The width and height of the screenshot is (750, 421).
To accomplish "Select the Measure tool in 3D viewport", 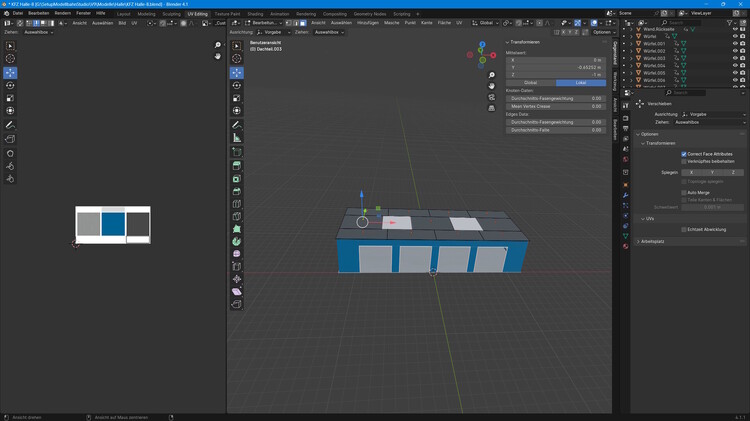I will pos(237,137).
